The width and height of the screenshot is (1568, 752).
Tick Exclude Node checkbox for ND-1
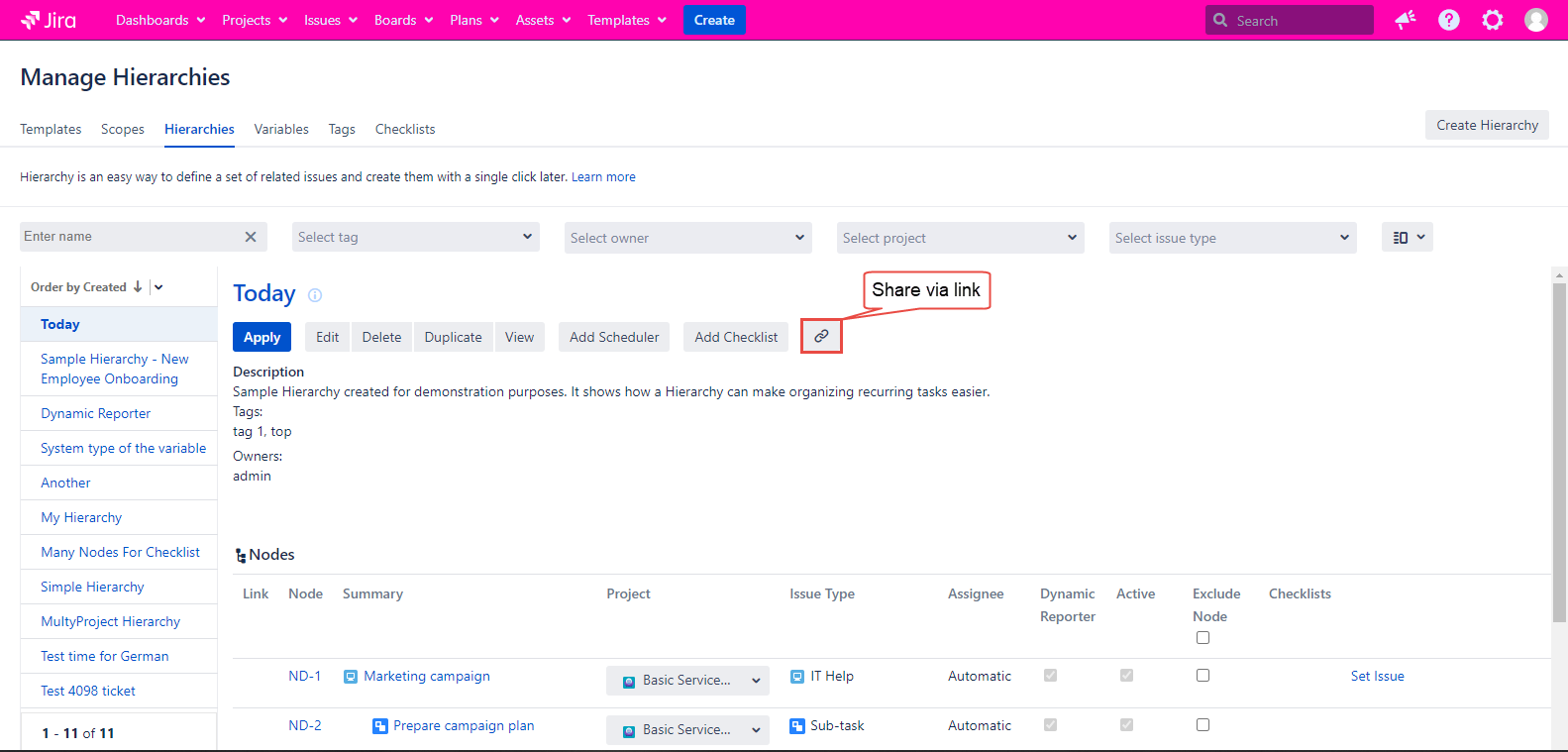[1202, 676]
